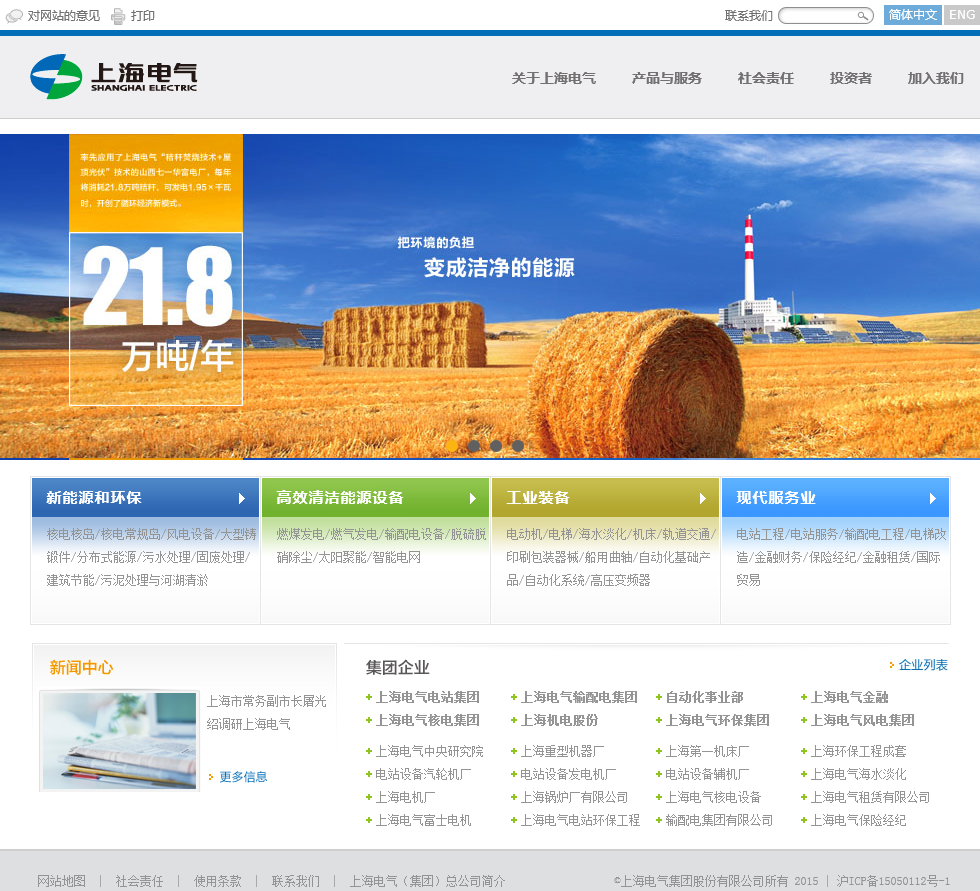Click plus icon beside 上海锅炉厂有限公司
980x891 pixels.
pos(514,797)
